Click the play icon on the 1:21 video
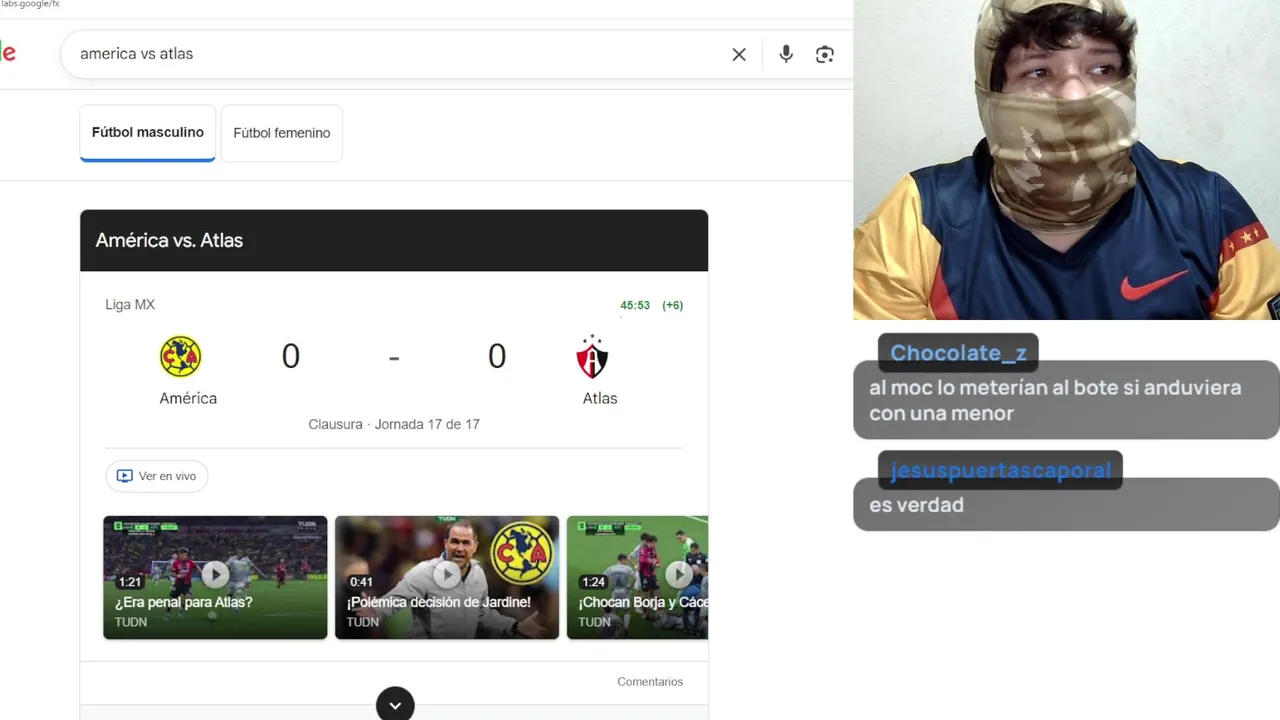 click(x=215, y=574)
